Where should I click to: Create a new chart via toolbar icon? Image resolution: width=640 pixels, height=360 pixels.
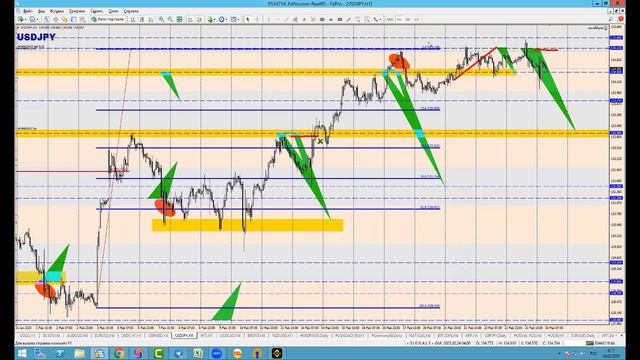pyautogui.click(x=20, y=19)
